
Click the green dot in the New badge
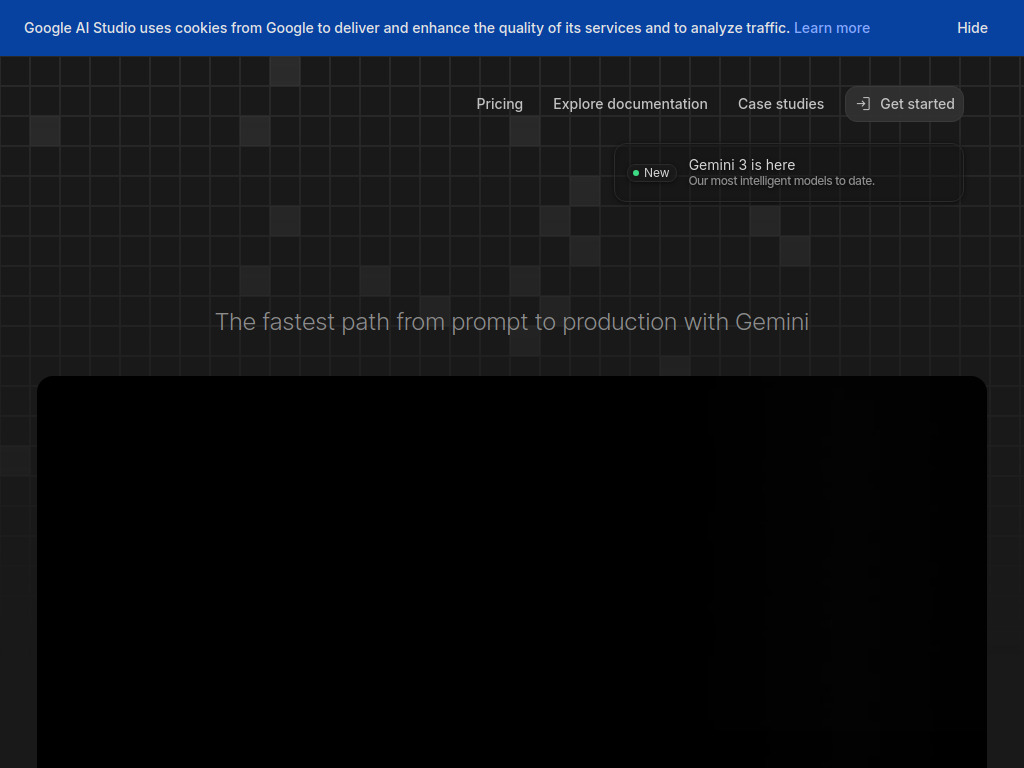(x=636, y=173)
